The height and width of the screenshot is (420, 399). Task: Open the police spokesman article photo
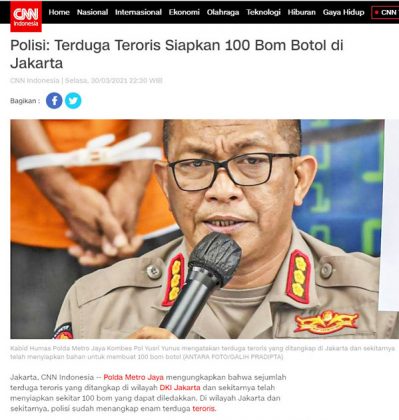coord(197,229)
